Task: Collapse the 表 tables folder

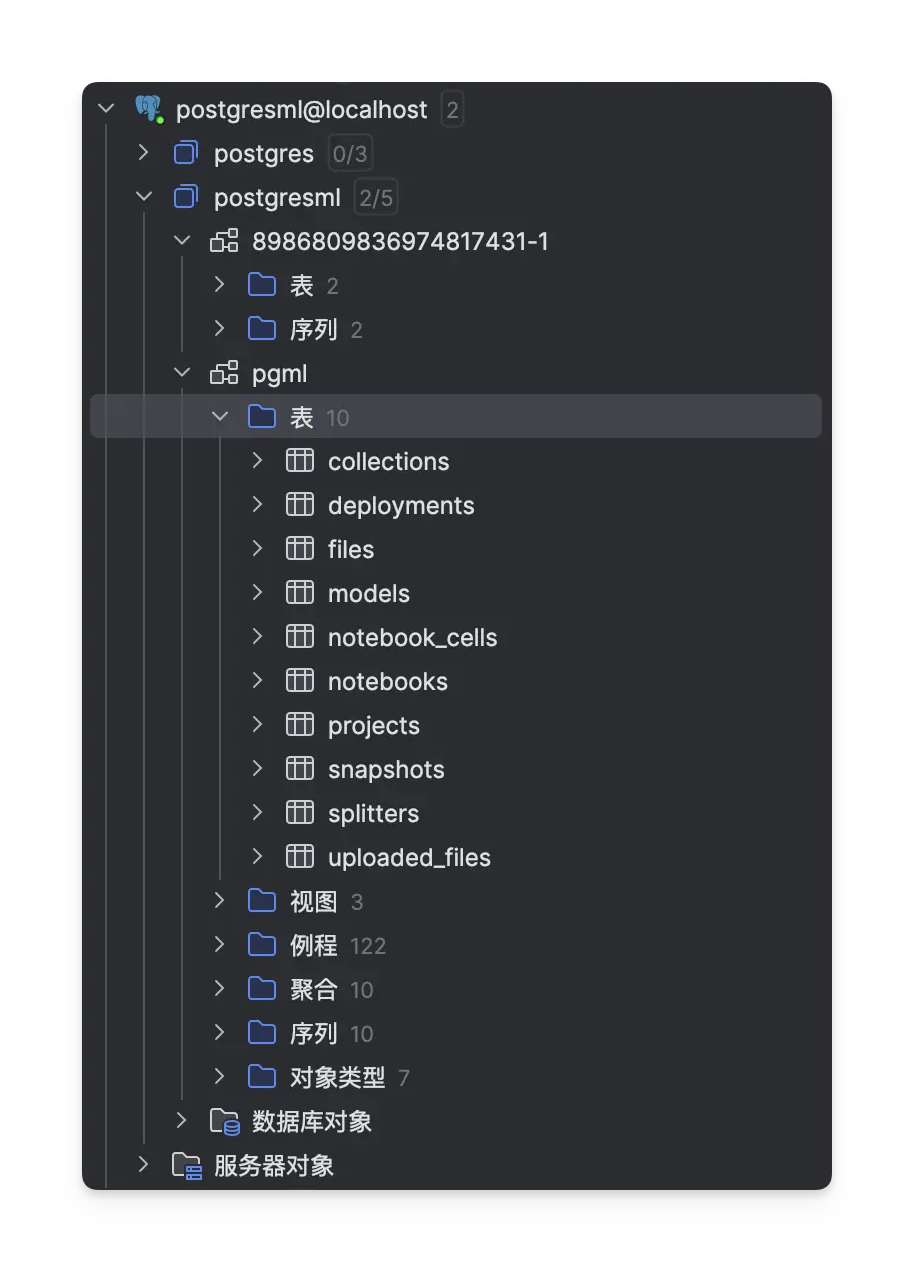Action: click(219, 416)
